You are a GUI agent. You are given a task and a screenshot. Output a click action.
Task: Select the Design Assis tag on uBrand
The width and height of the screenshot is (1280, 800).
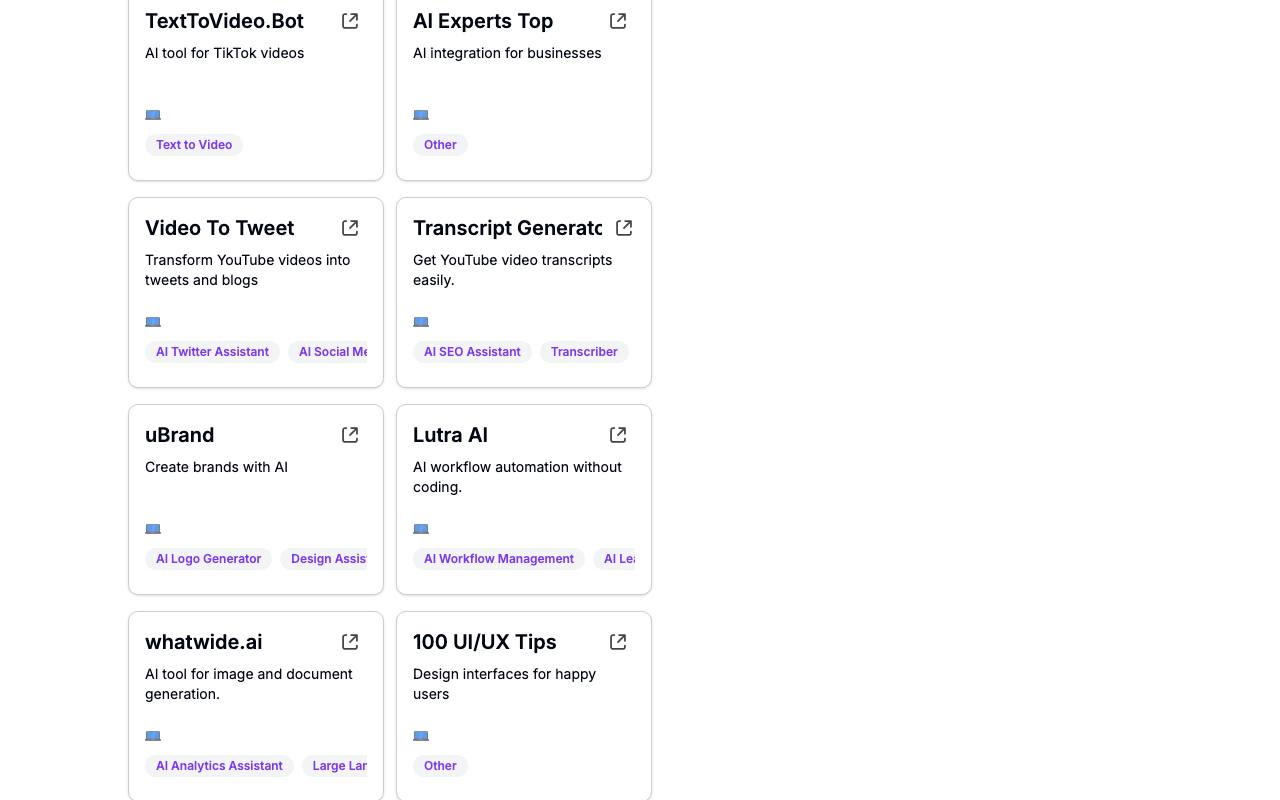tap(324, 559)
